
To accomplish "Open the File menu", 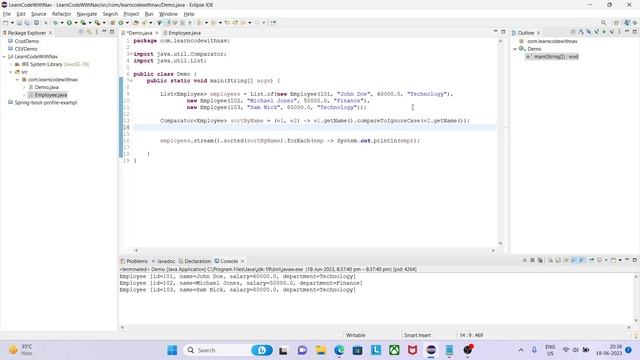I will (x=7, y=14).
